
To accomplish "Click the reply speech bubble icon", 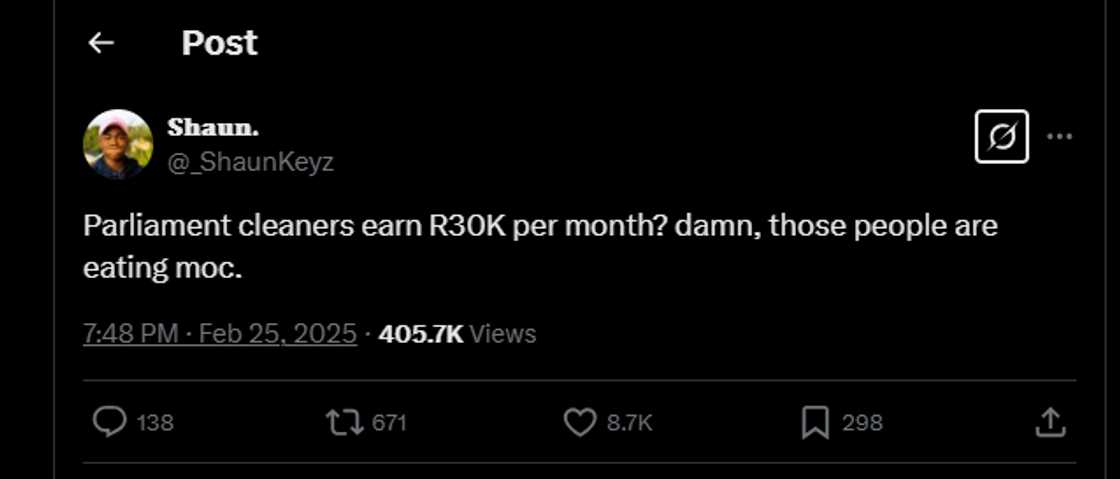I will tap(109, 423).
